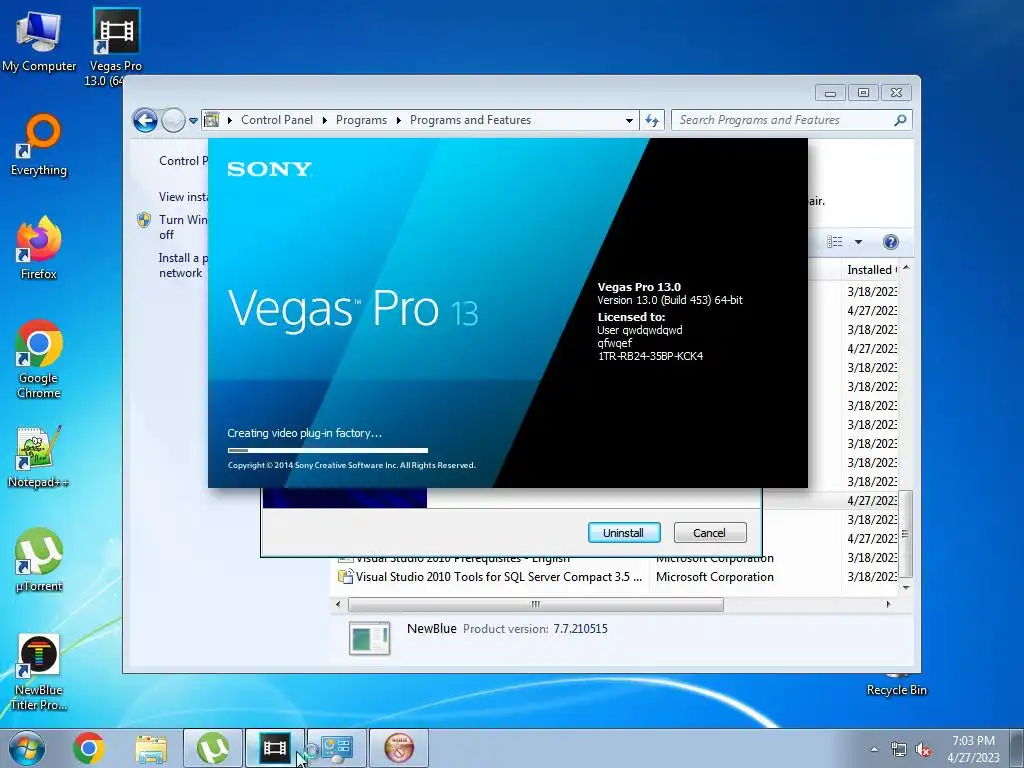Click the vertical scrollbar down arrow
This screenshot has width=1024, height=768.
coord(906,588)
